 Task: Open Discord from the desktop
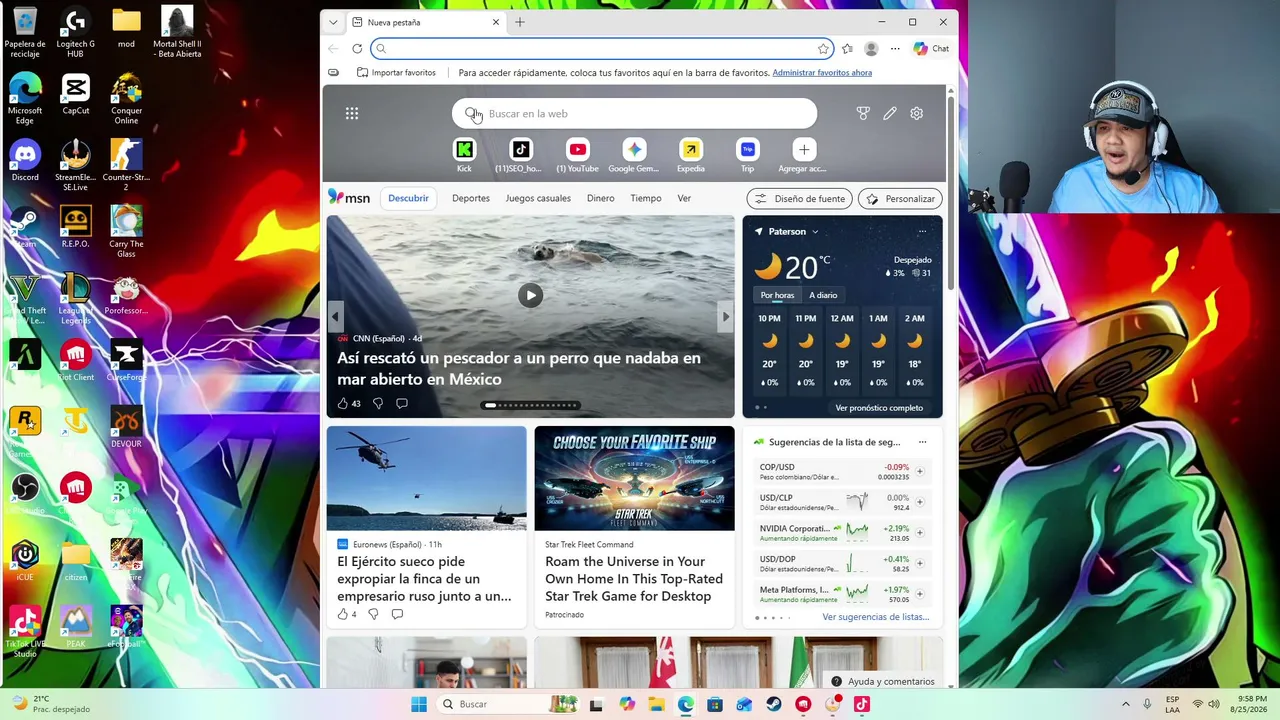coord(25,160)
